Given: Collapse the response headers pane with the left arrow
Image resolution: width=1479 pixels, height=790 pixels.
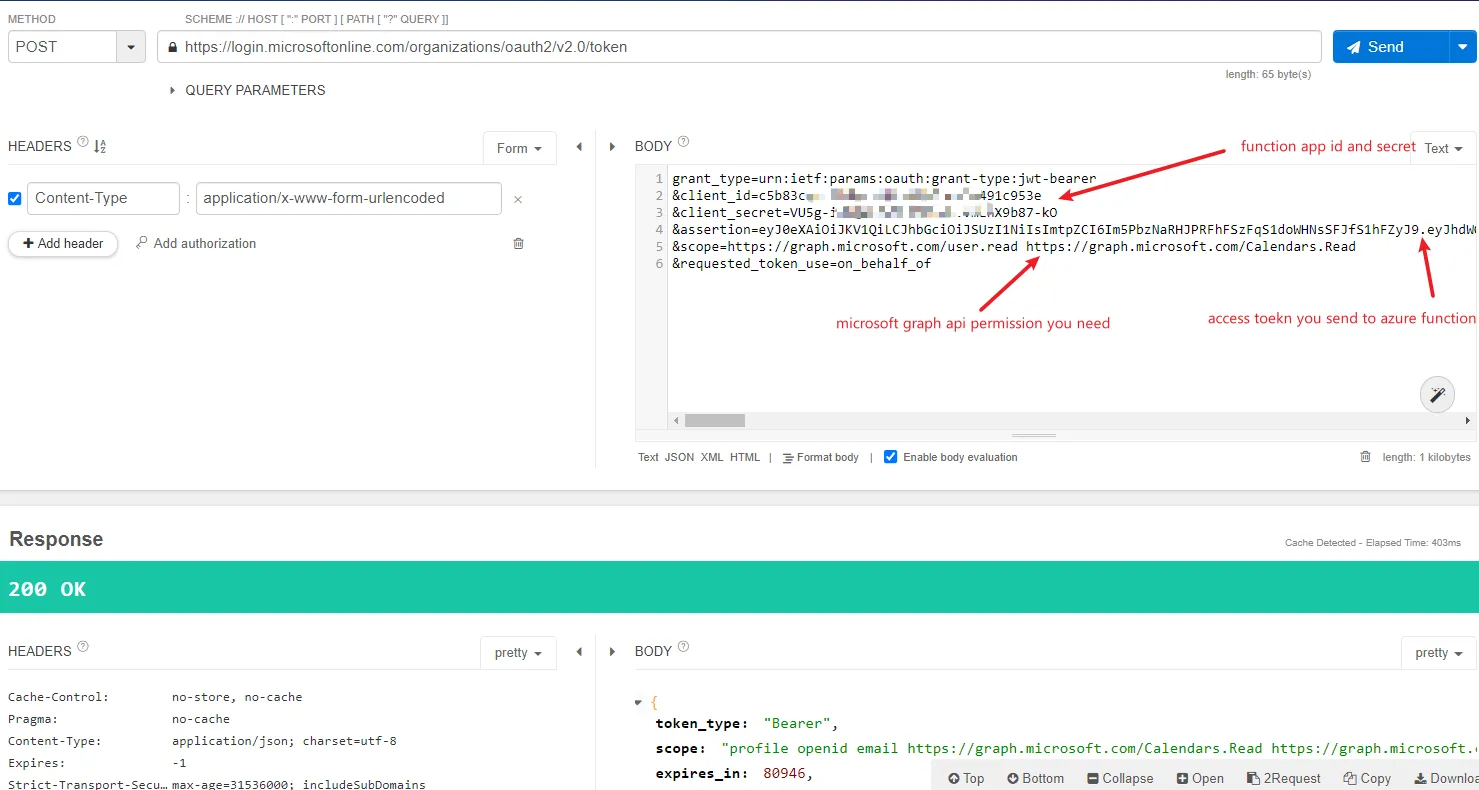Looking at the screenshot, I should point(579,652).
